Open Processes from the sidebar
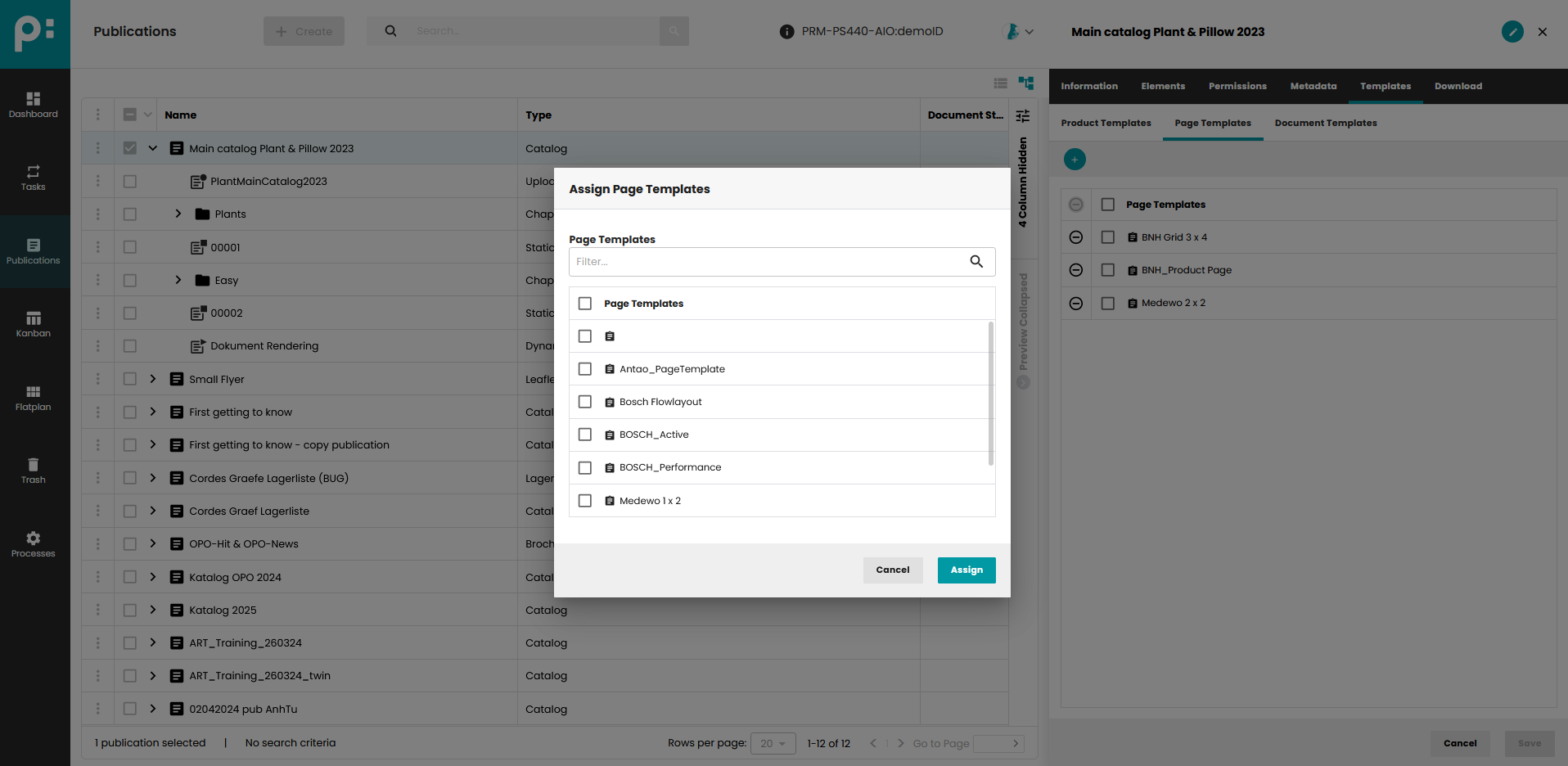The height and width of the screenshot is (766, 1568). coord(33,542)
